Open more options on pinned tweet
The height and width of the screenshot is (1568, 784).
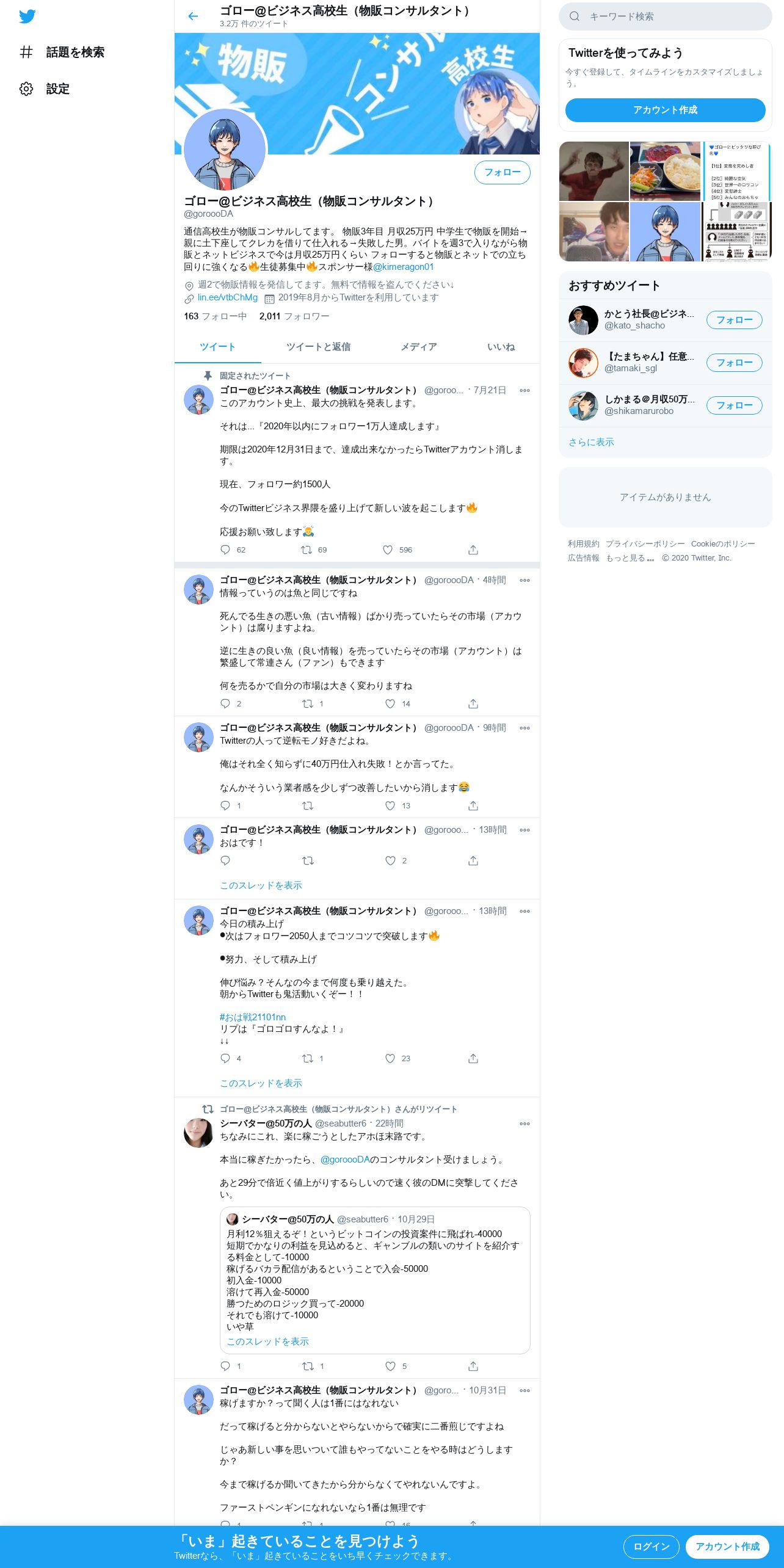pyautogui.click(x=524, y=390)
